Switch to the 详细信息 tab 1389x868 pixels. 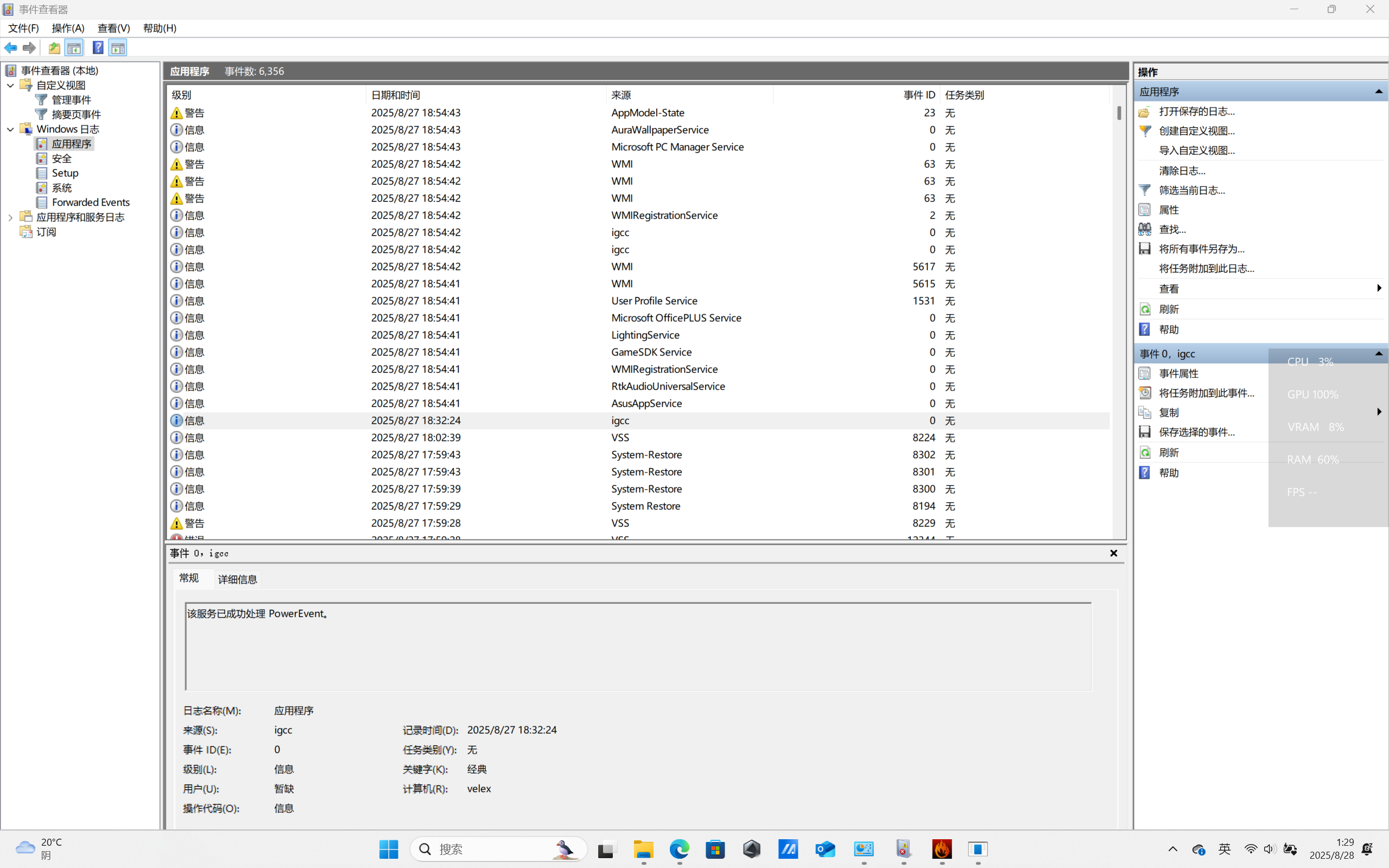click(237, 579)
